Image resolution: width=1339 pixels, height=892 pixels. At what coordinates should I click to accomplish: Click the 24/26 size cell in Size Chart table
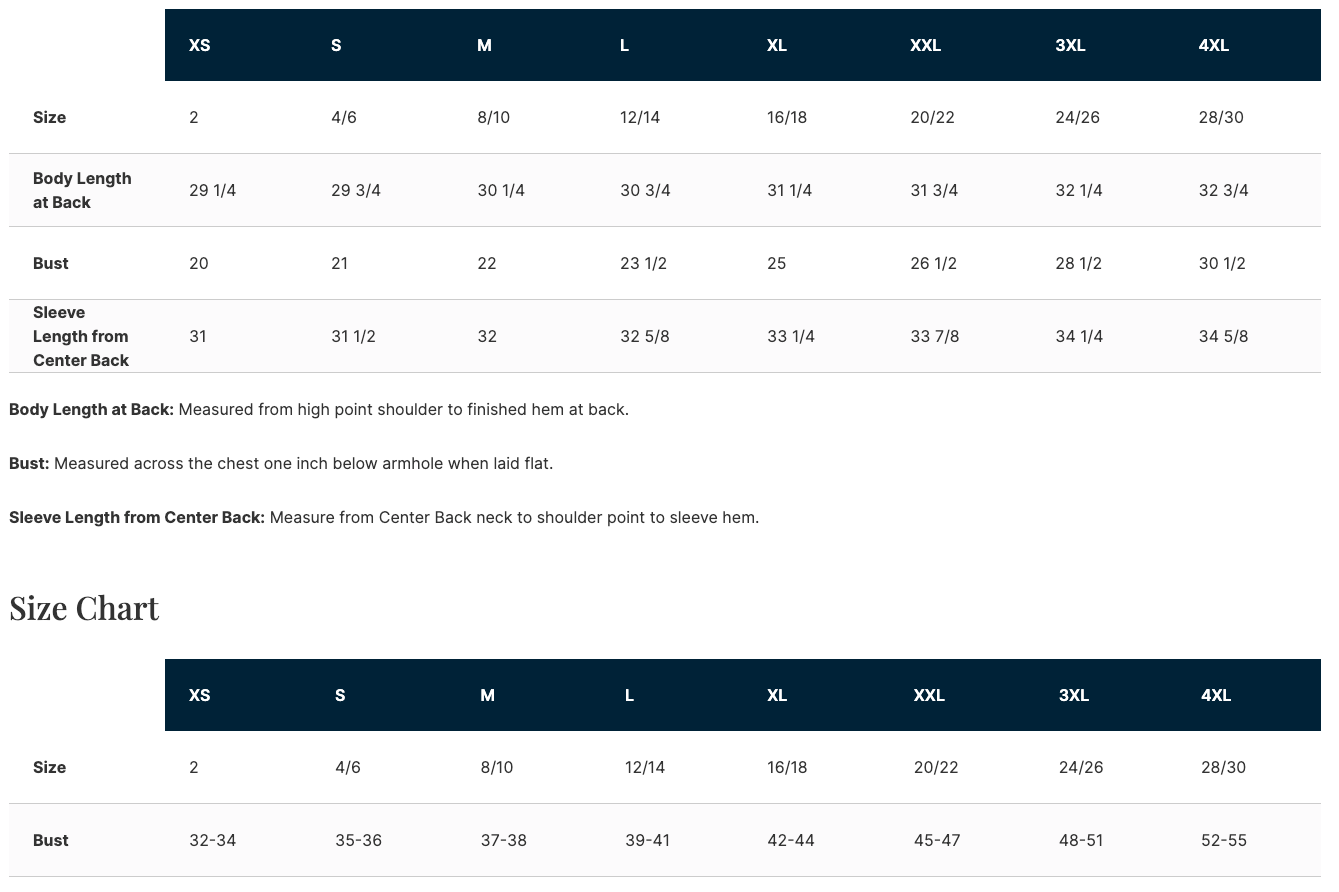pos(1080,767)
